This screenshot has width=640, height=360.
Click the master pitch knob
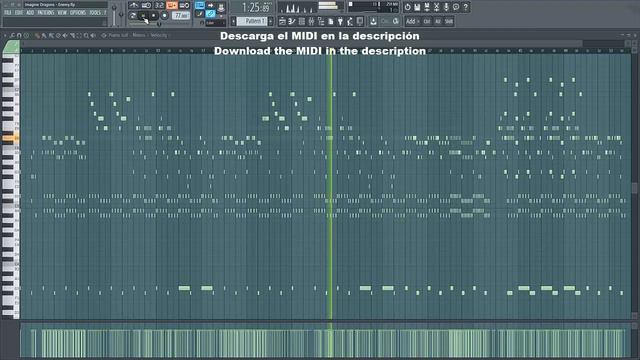tap(121, 15)
